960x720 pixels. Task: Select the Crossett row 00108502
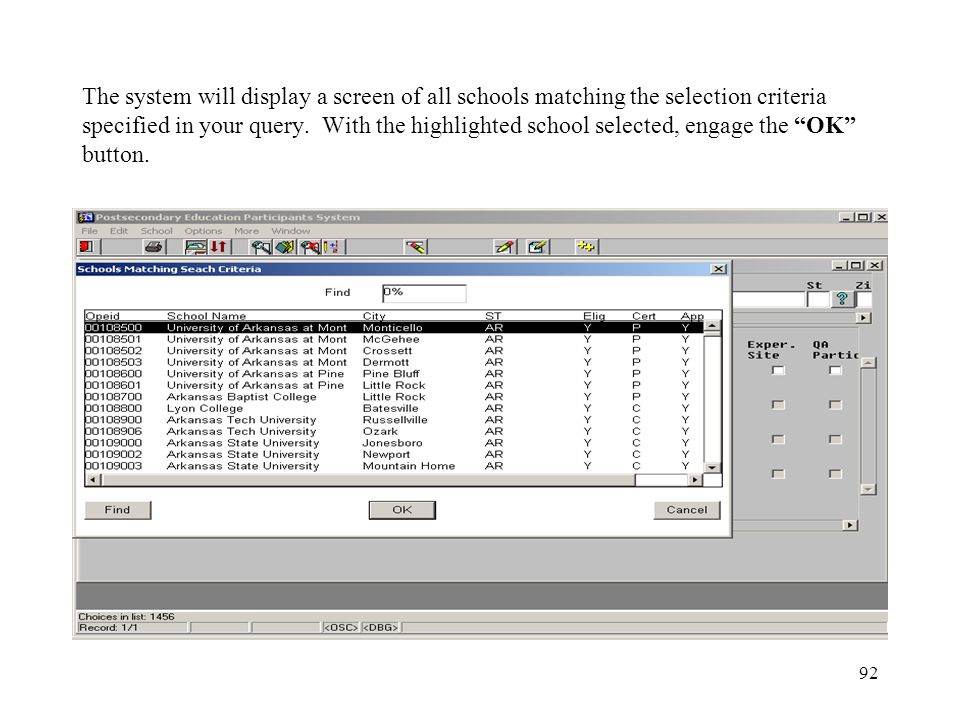(394, 351)
